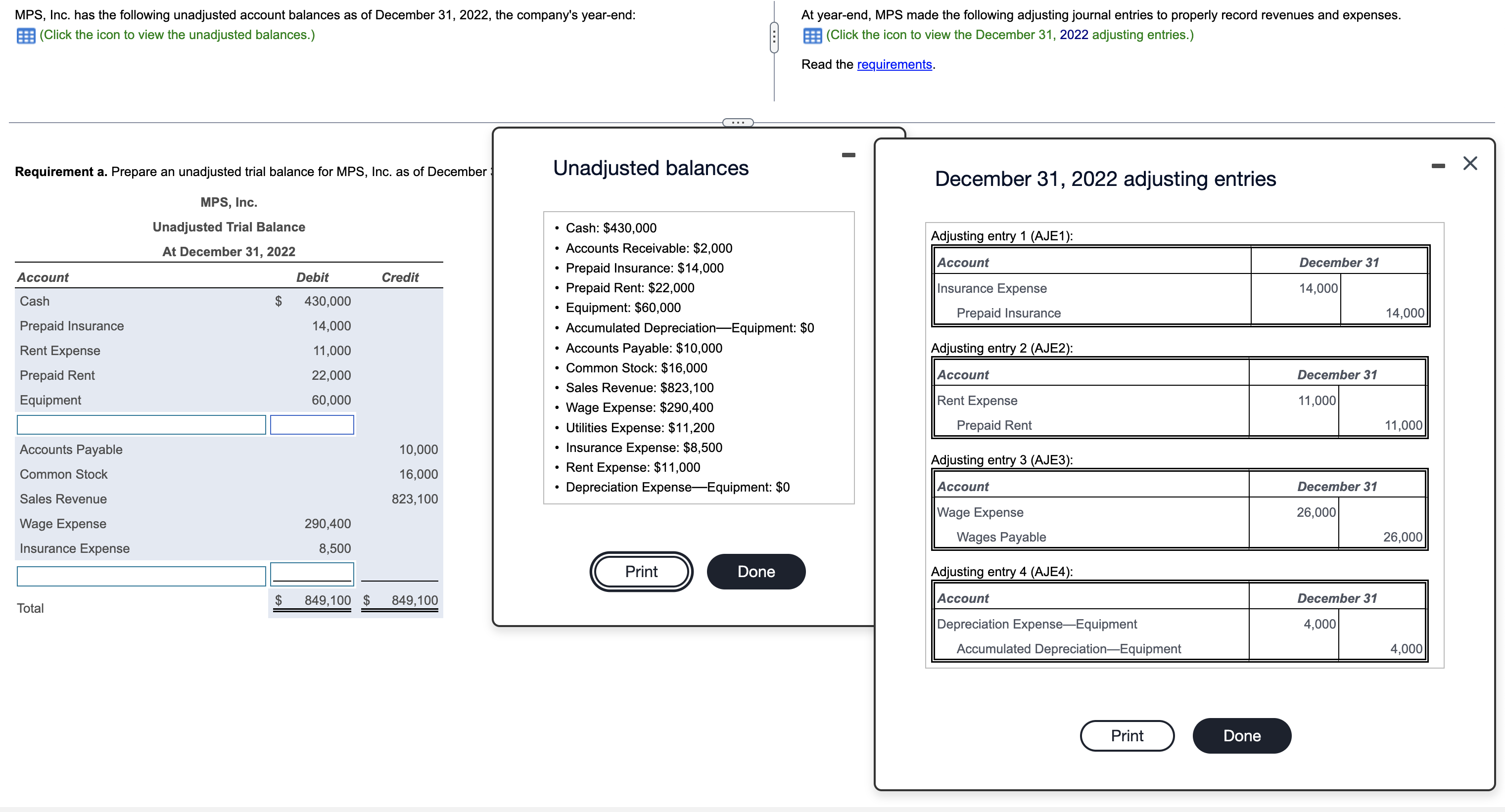Click the Cash debit amount 430,000

pos(327,302)
